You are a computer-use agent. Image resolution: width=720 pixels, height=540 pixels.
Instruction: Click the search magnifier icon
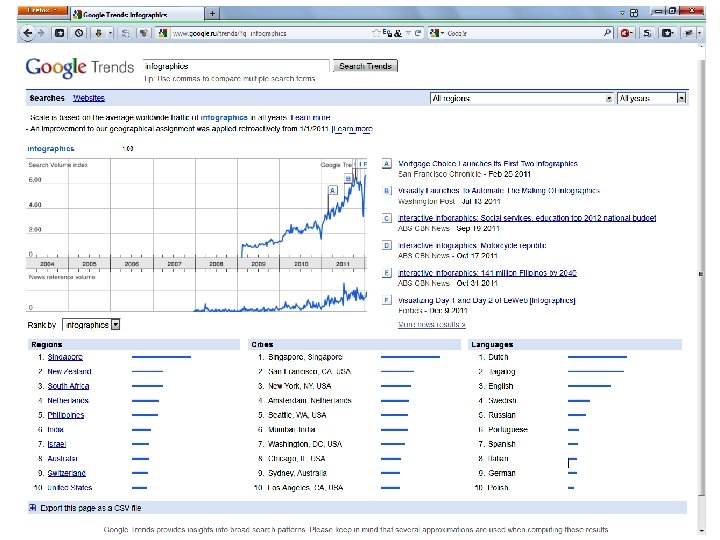pos(607,33)
